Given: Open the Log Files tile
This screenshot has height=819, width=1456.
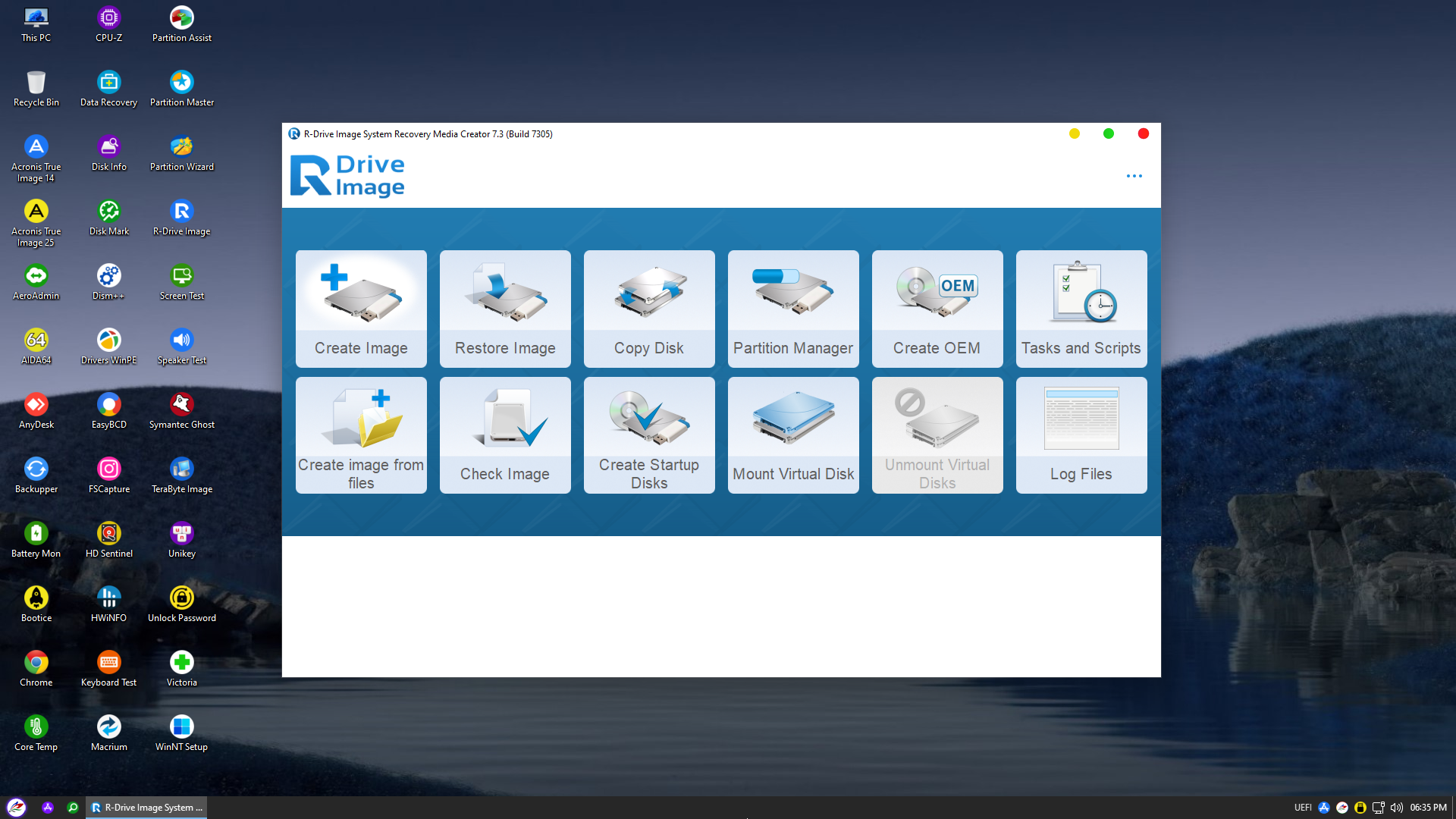Looking at the screenshot, I should [x=1081, y=435].
